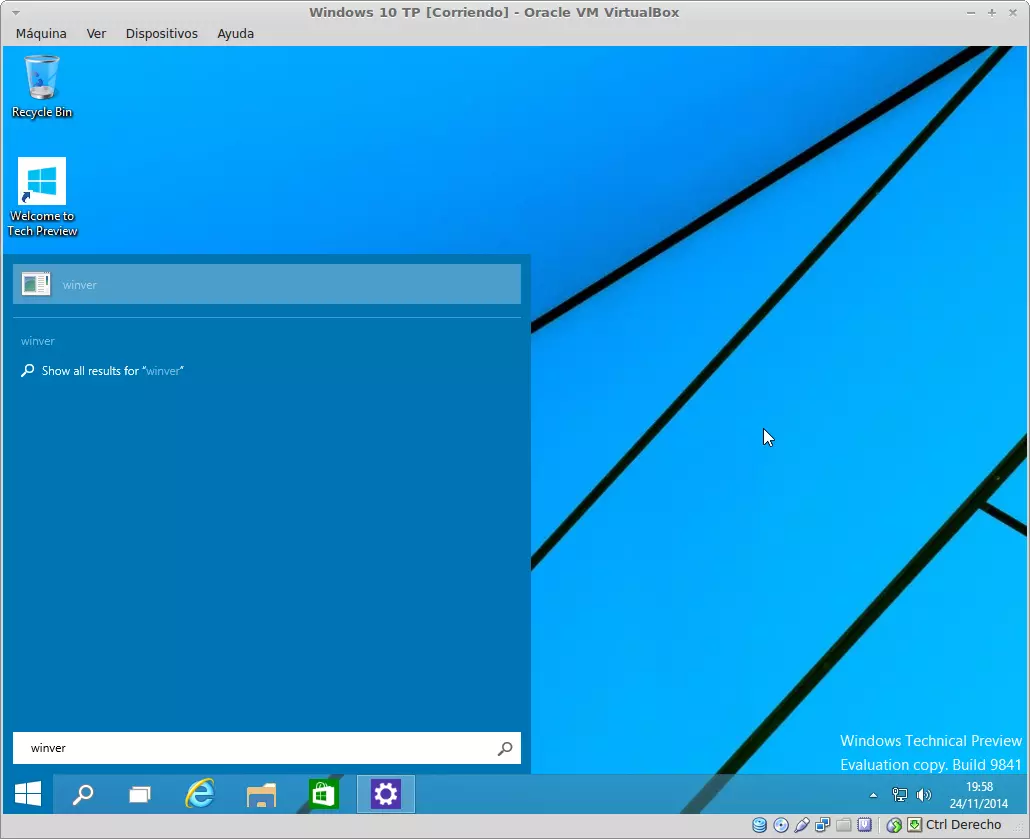This screenshot has width=1030, height=839.
Task: Open the Windows Store taskbar icon
Action: [323, 794]
